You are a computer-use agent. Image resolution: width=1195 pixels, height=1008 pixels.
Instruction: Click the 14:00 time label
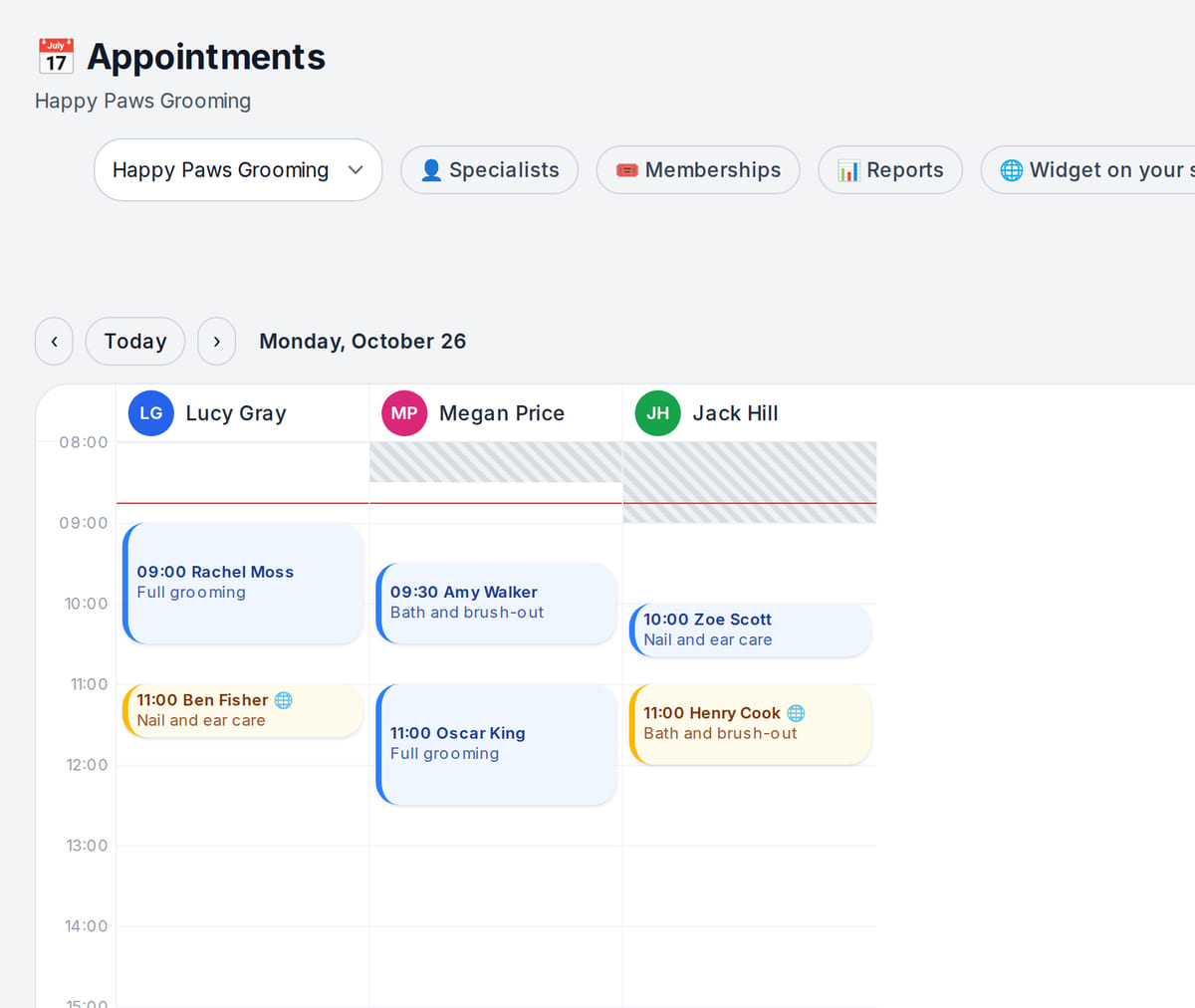point(87,926)
